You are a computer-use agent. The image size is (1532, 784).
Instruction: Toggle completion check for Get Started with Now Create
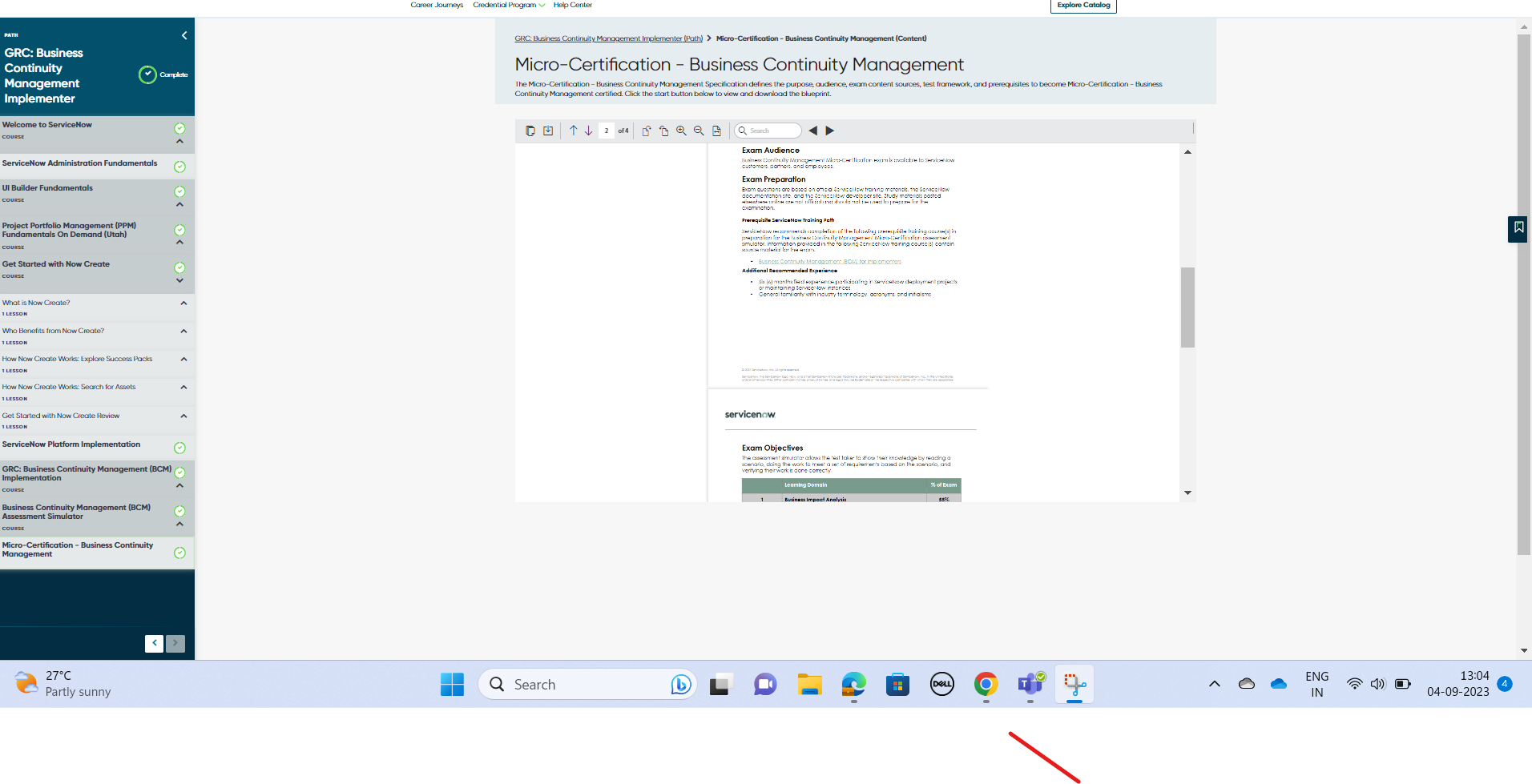179,267
